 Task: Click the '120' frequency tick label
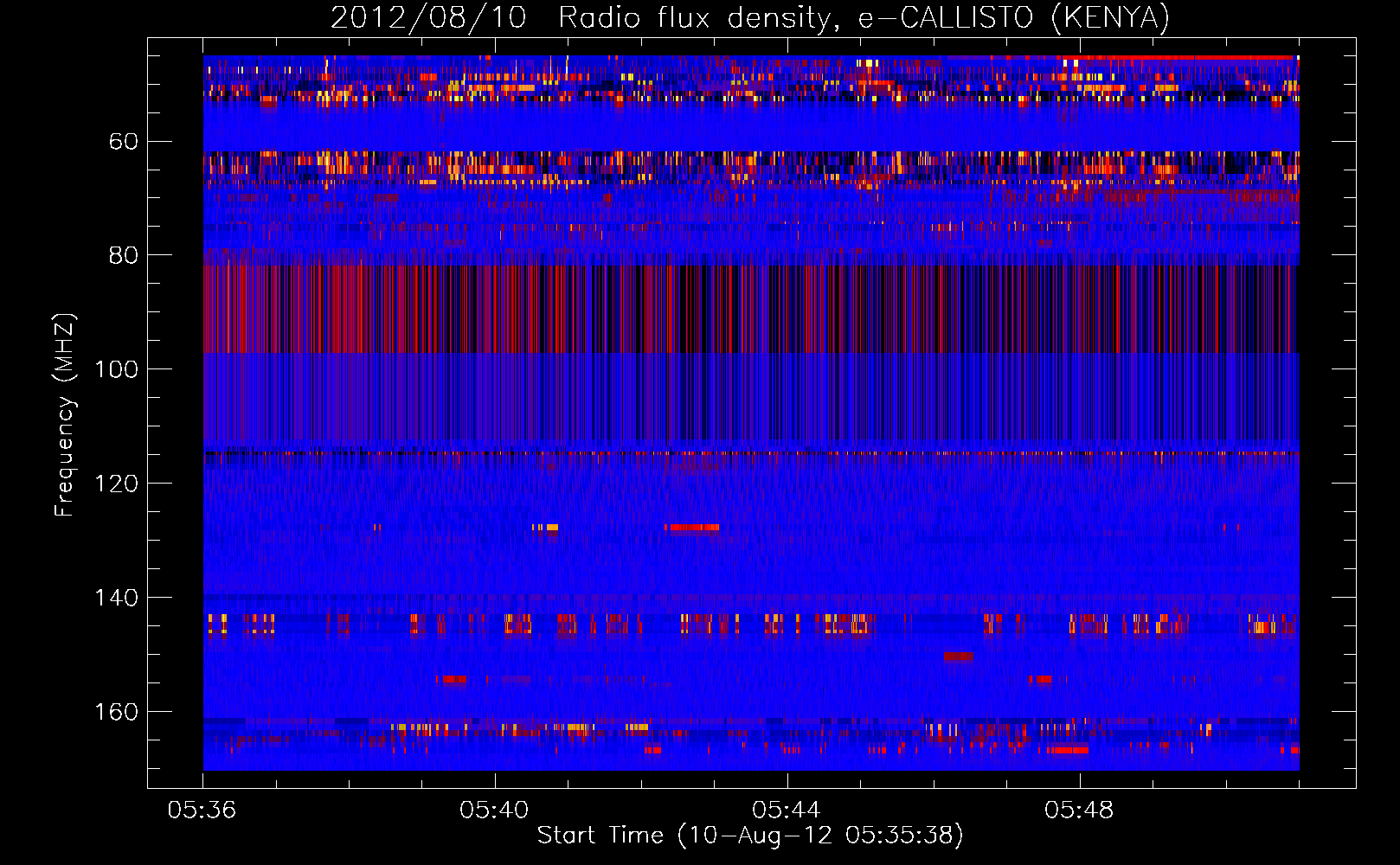[x=117, y=484]
